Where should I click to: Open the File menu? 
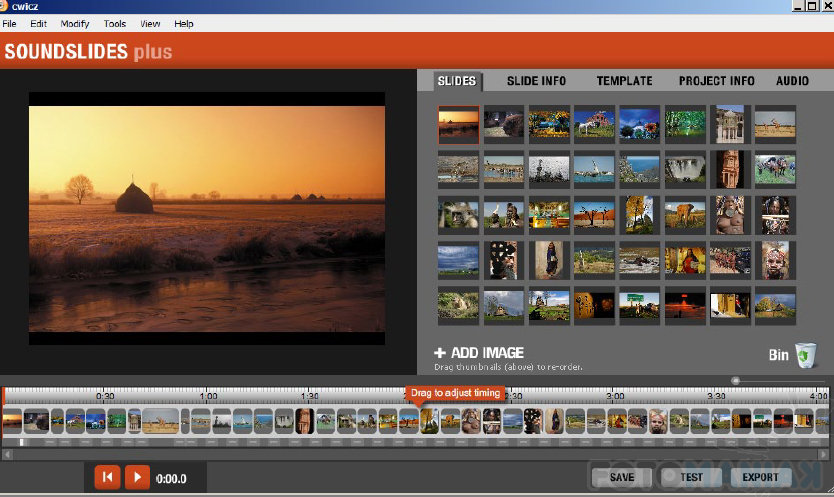[x=9, y=24]
